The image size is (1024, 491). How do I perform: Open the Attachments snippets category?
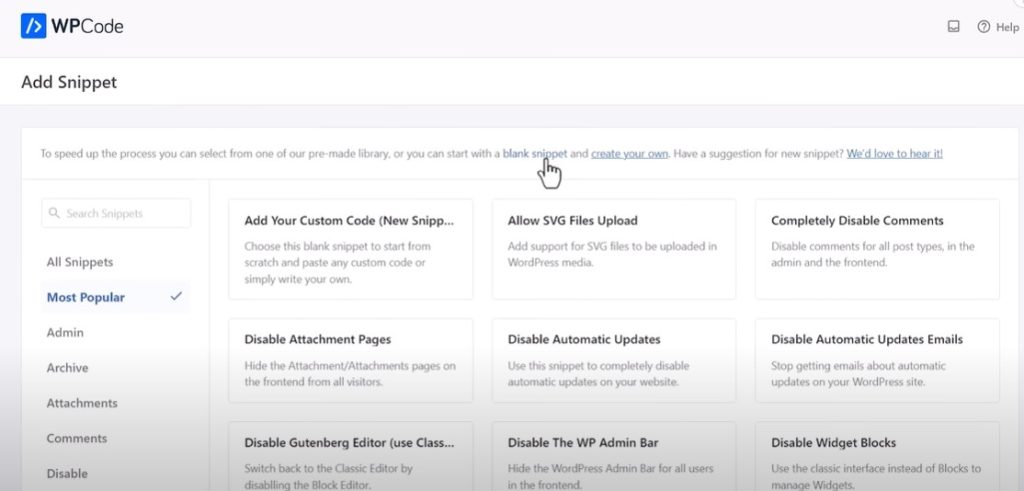82,403
